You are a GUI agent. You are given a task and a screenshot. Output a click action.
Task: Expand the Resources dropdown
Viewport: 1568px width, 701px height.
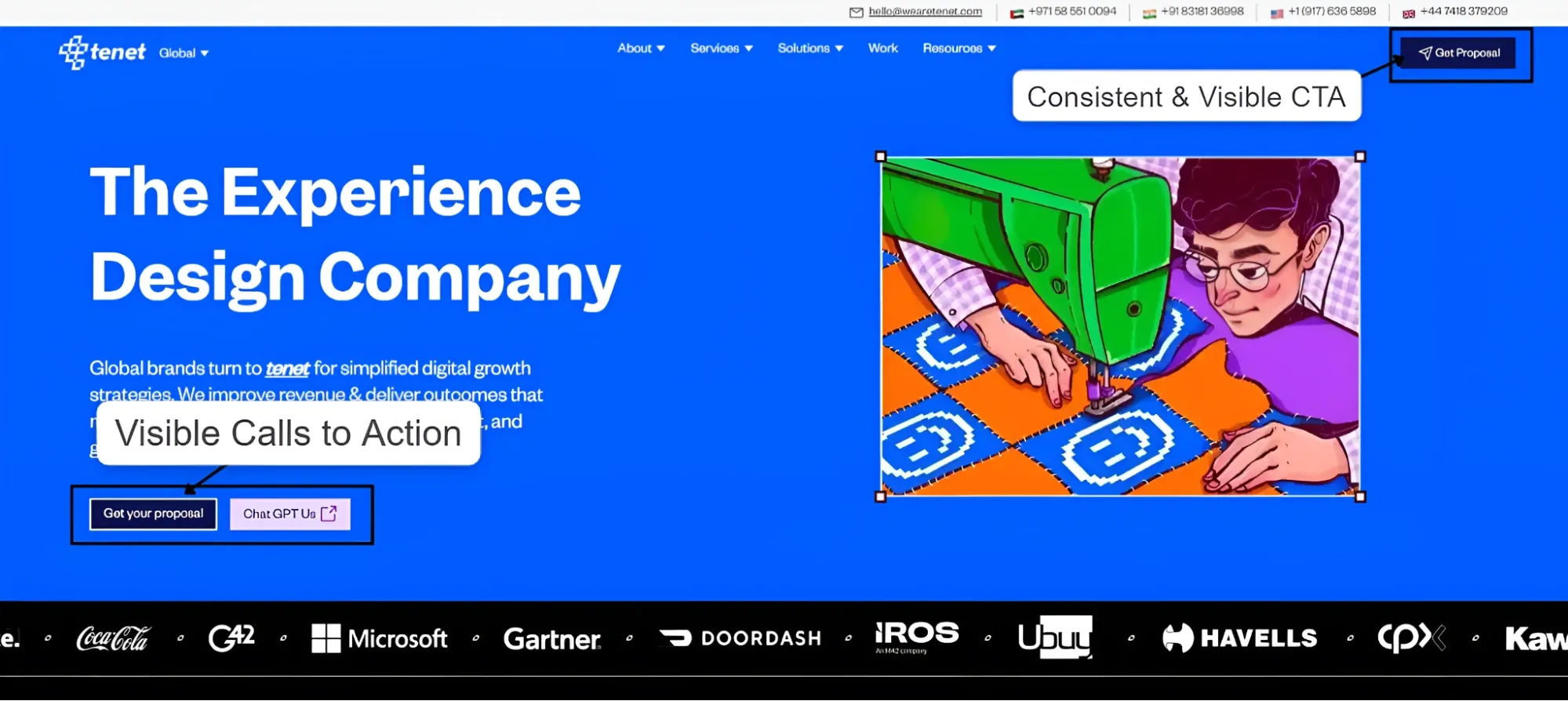(959, 49)
